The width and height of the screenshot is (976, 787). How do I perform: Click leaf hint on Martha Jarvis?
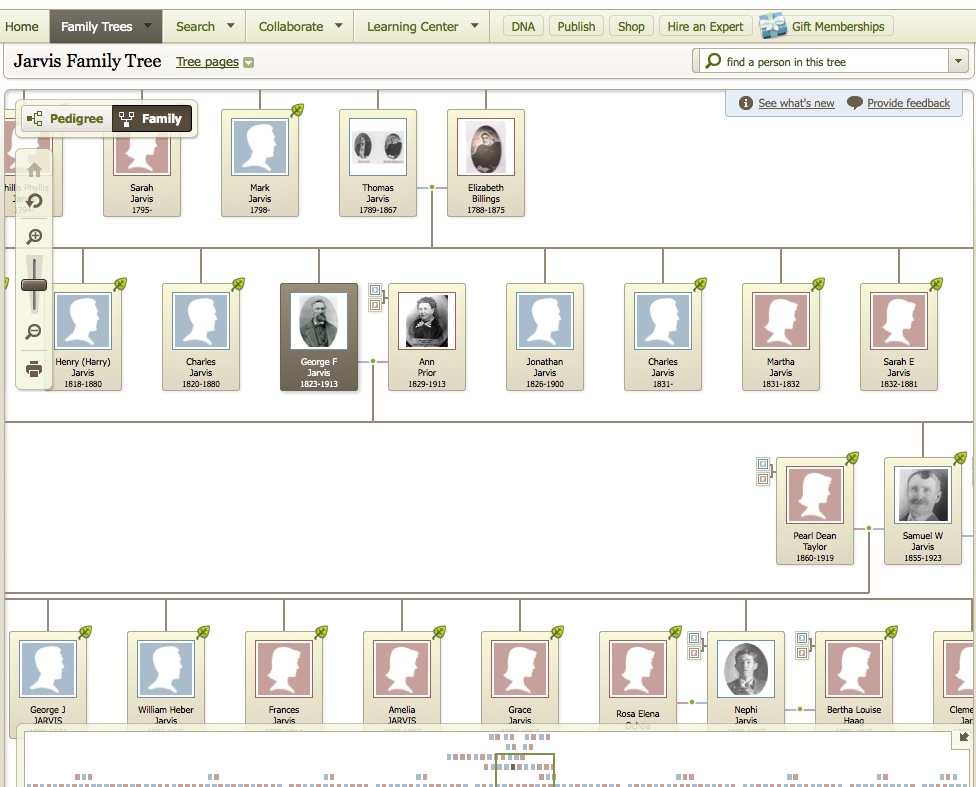pos(819,284)
